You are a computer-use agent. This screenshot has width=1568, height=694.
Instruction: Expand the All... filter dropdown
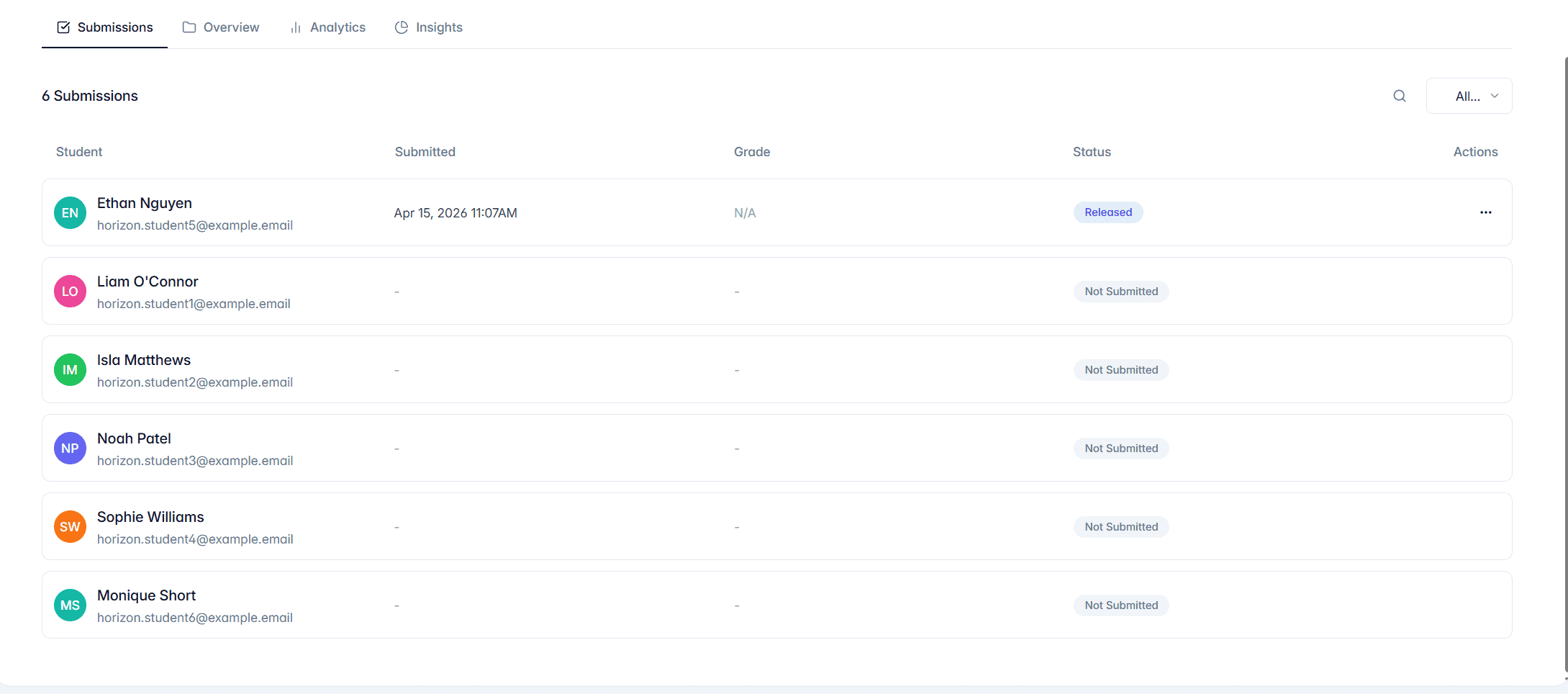point(1469,96)
